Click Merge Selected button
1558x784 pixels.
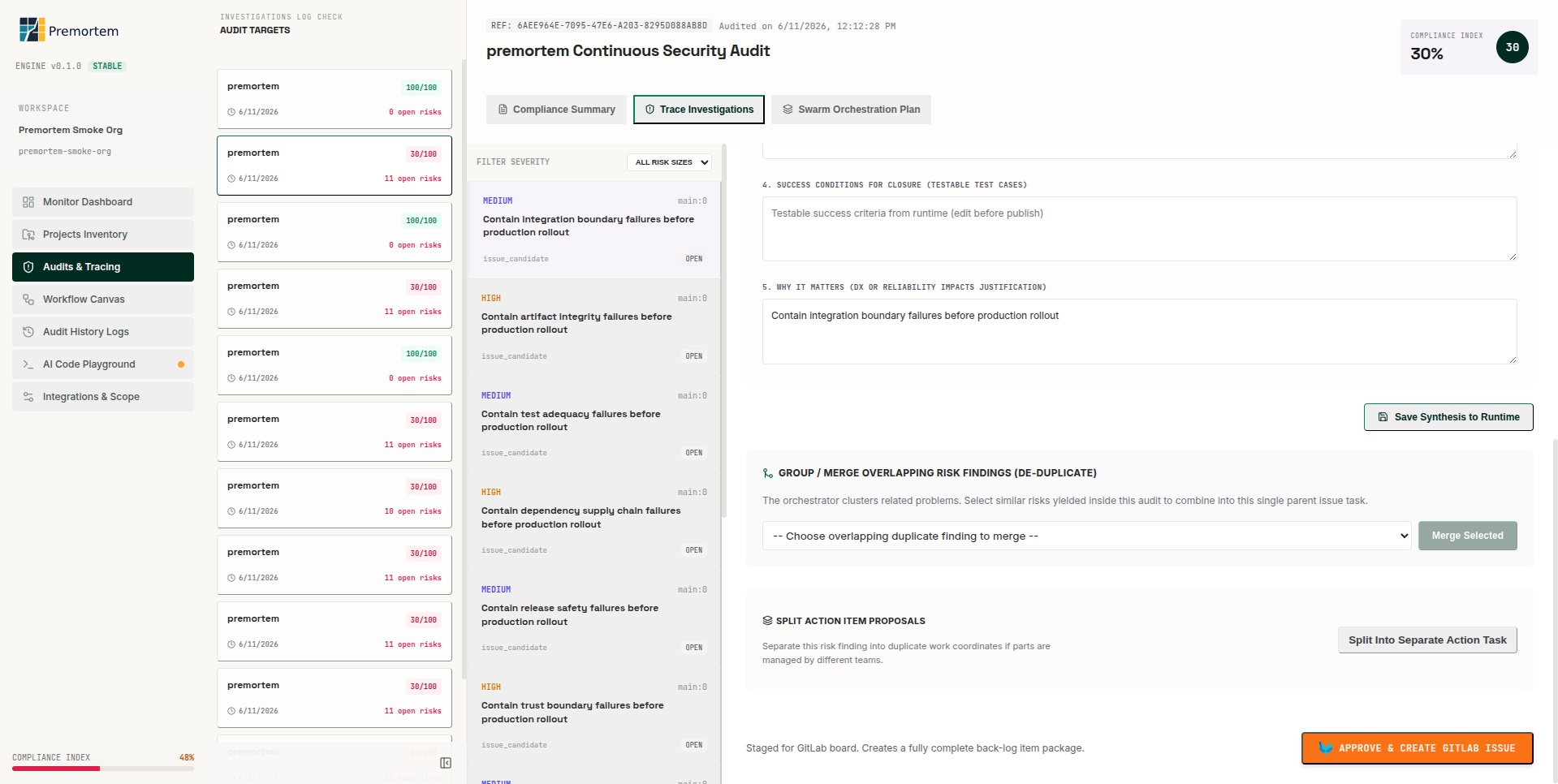coord(1467,536)
